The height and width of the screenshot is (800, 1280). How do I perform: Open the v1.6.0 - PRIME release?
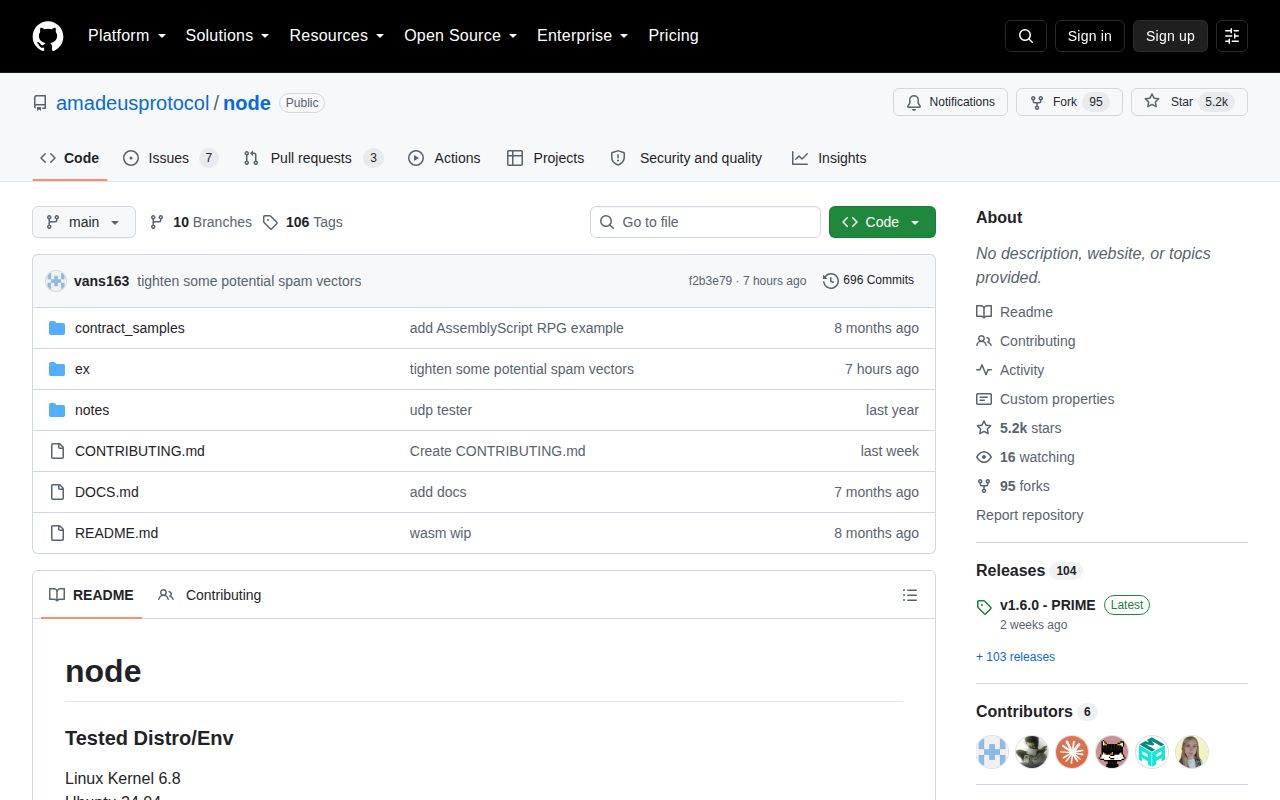click(x=1047, y=605)
